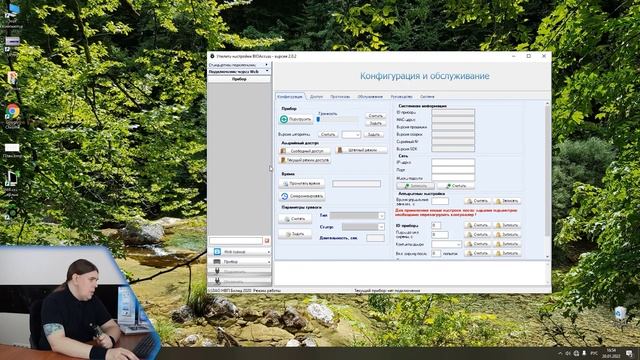The image size is (640, 360).
Task: Click Задать in Параметры тревоги section
Action: coord(295,234)
